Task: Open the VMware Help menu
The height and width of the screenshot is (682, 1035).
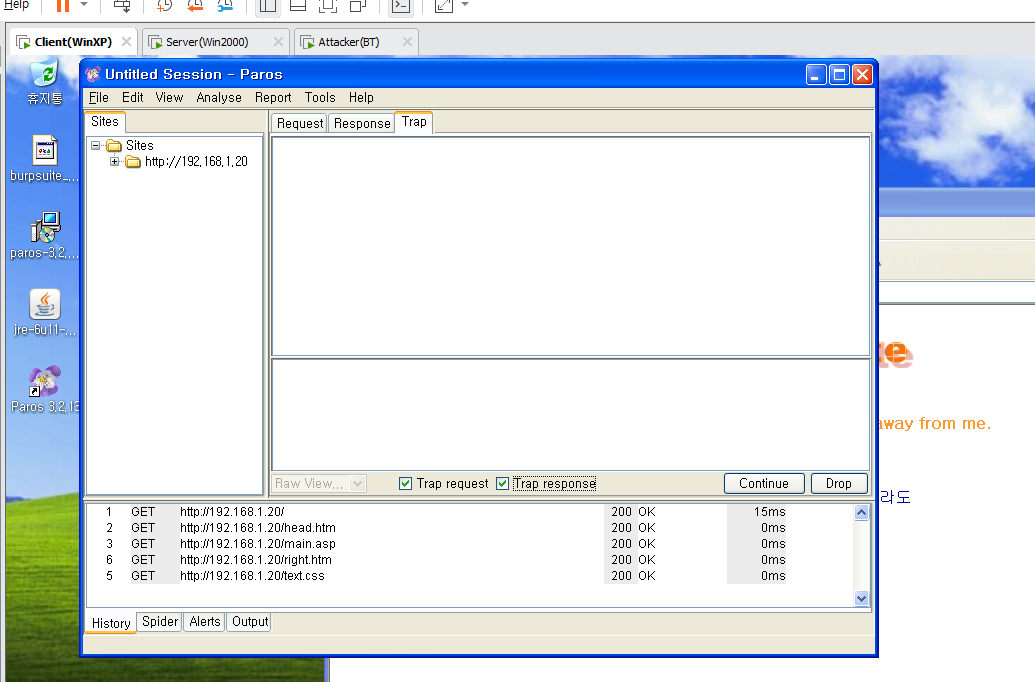Action: pos(16,5)
